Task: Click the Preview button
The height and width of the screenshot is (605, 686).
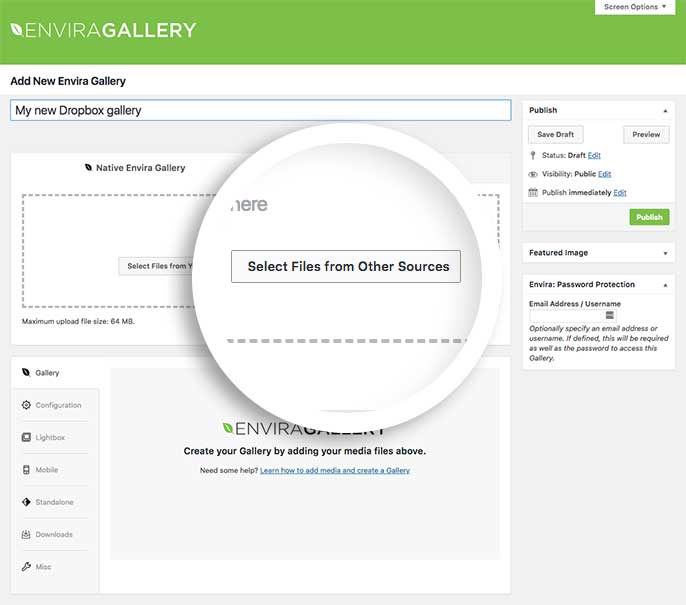Action: [x=646, y=135]
